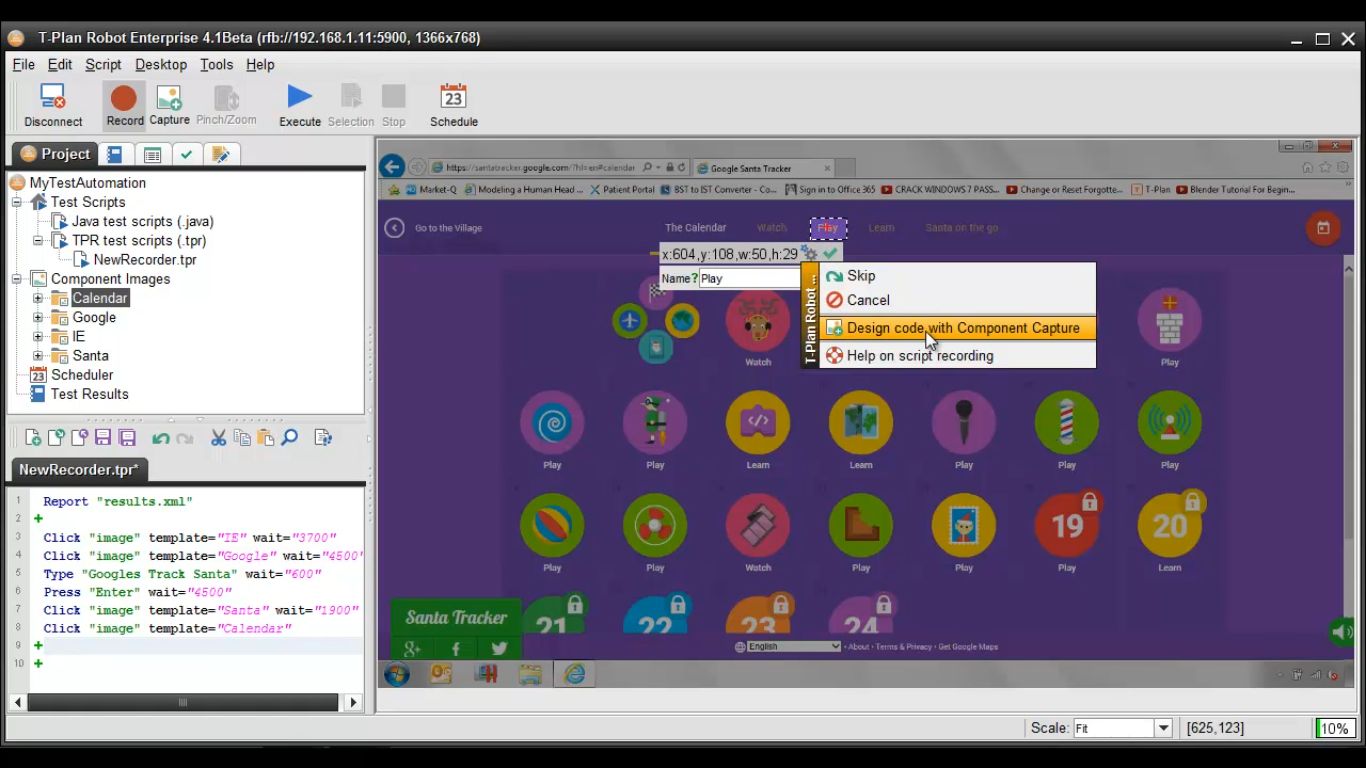Select Scheduler in the project tree
Image resolution: width=1366 pixels, height=768 pixels.
[x=82, y=375]
